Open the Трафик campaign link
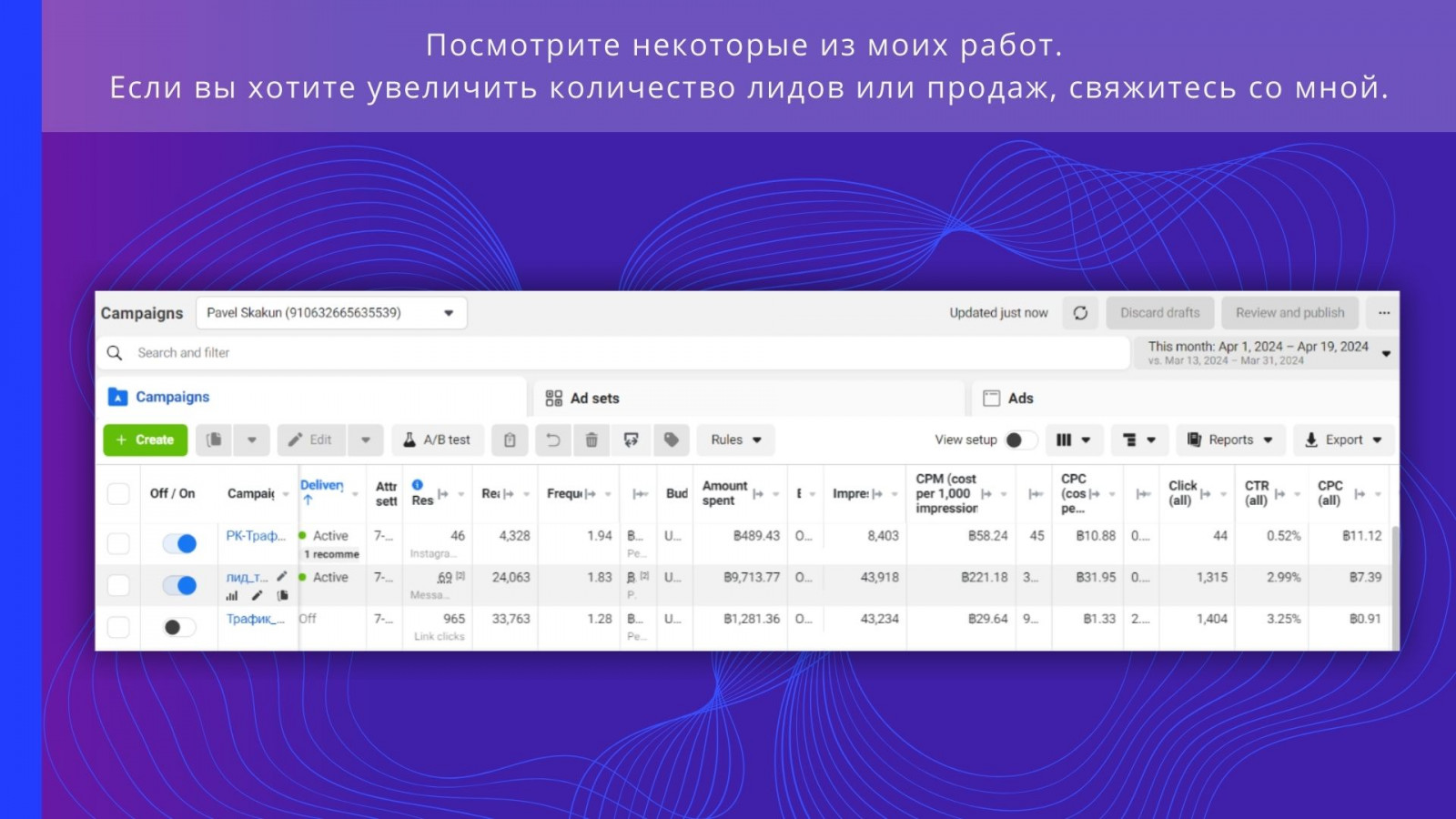 pyautogui.click(x=256, y=619)
